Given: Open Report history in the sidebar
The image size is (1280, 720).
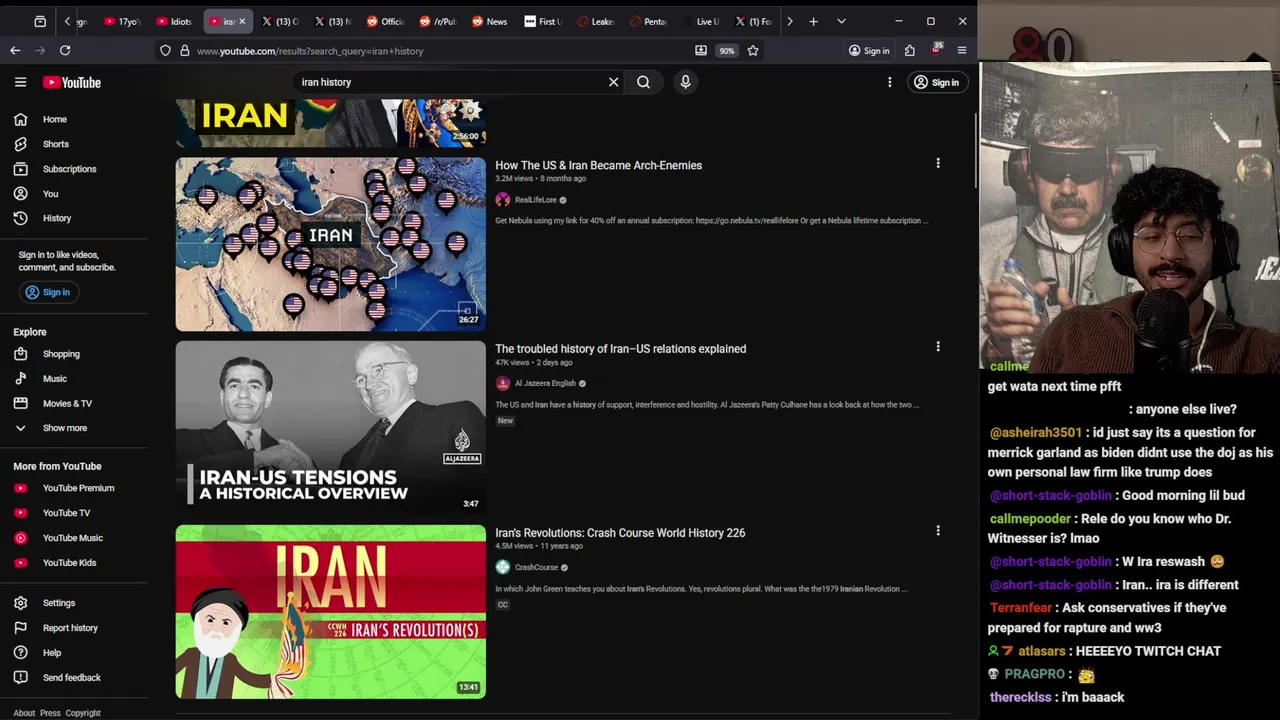Looking at the screenshot, I should (x=70, y=628).
